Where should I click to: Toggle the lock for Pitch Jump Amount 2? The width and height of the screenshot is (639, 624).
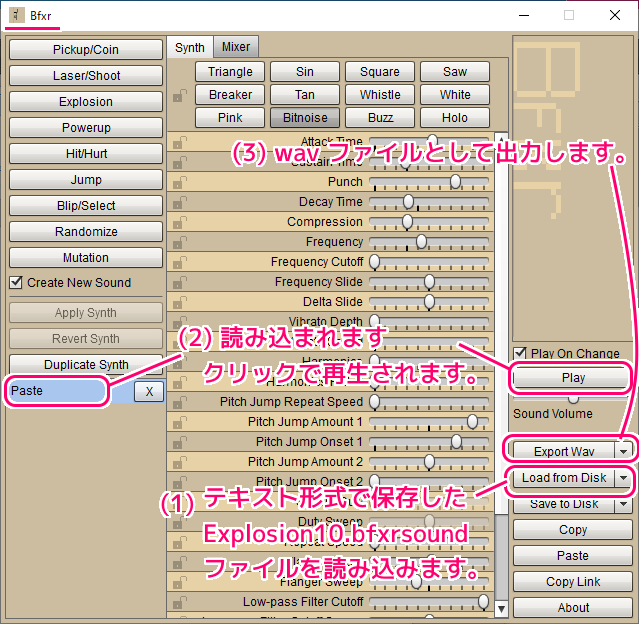point(180,462)
